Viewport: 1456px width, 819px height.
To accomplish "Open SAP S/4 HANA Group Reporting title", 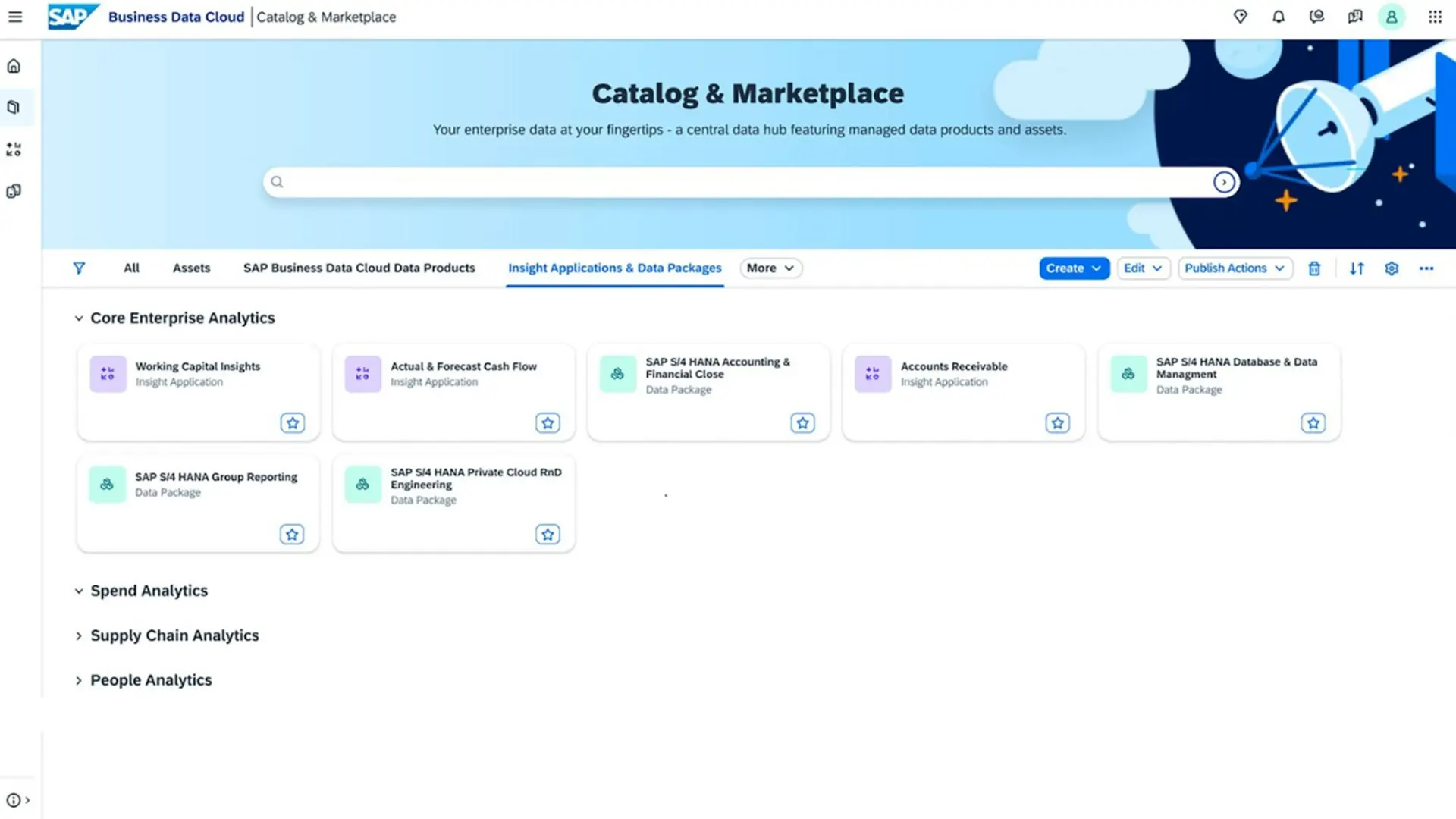I will point(216,477).
